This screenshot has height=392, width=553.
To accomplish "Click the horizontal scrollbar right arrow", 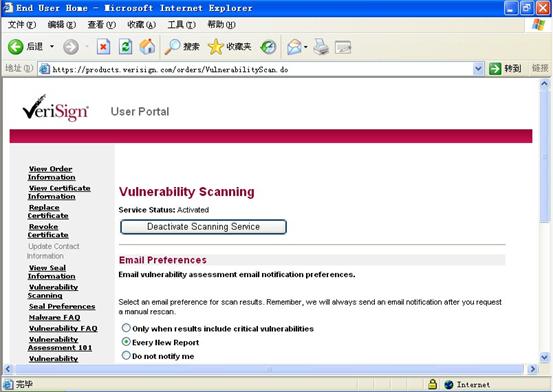I will click(533, 369).
